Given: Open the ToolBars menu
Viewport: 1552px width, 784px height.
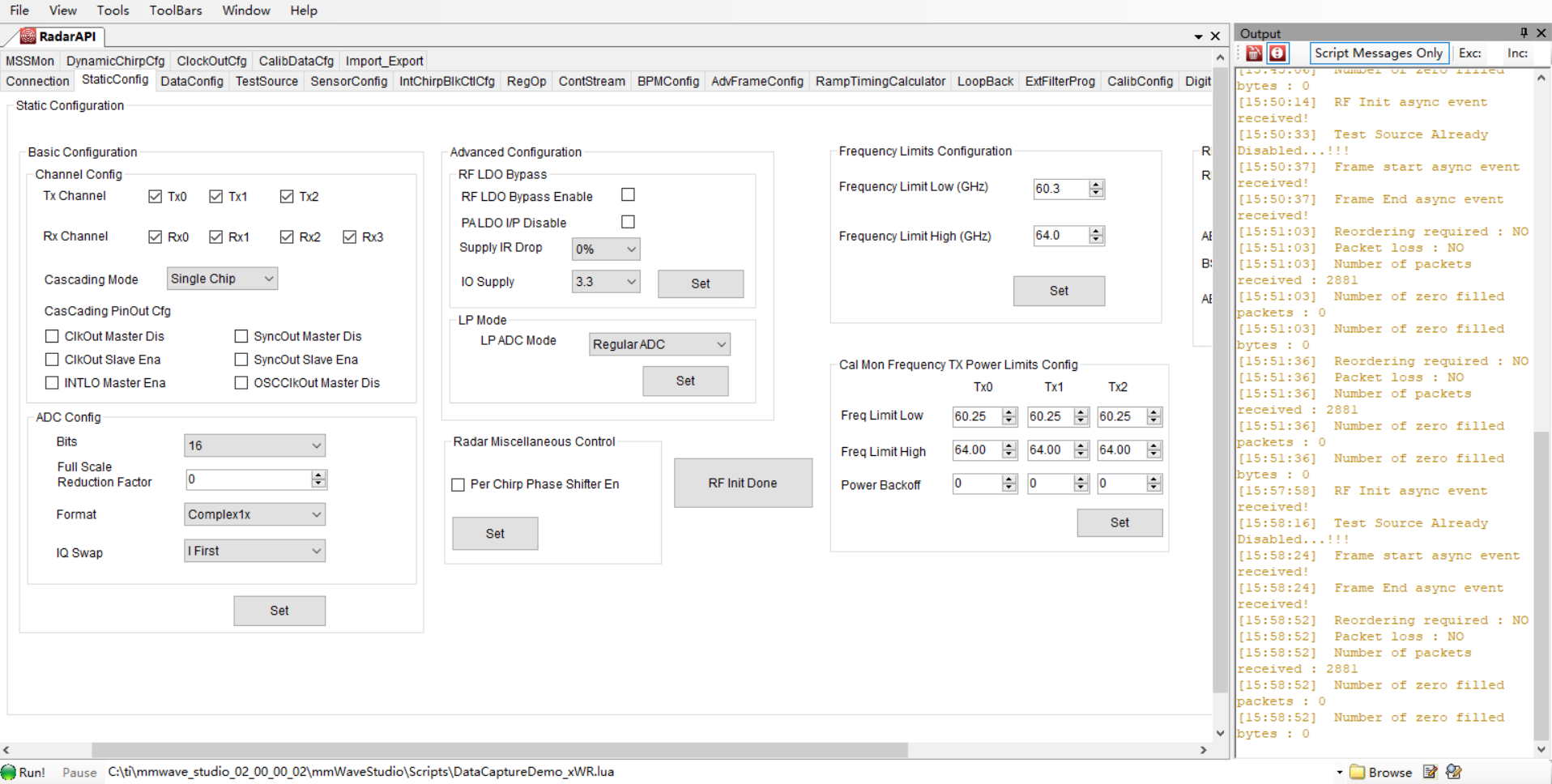Looking at the screenshot, I should (x=176, y=11).
